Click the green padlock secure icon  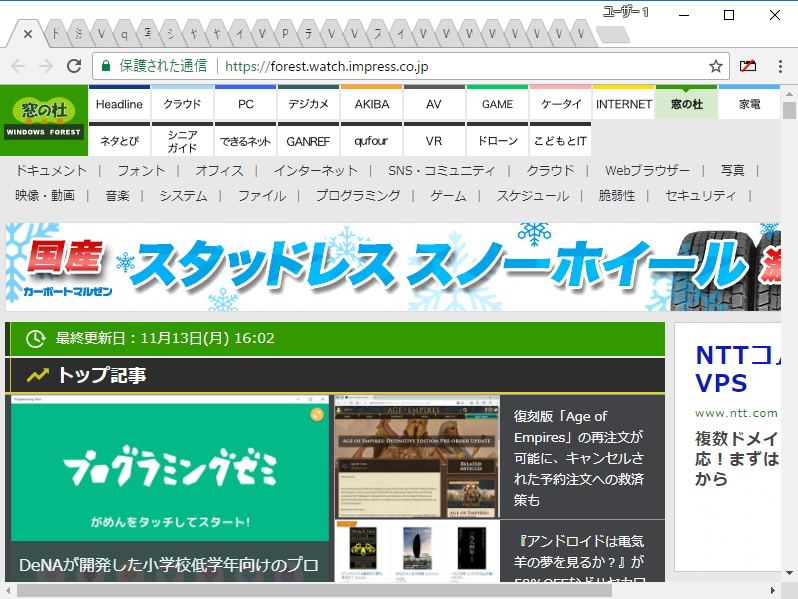click(x=106, y=66)
